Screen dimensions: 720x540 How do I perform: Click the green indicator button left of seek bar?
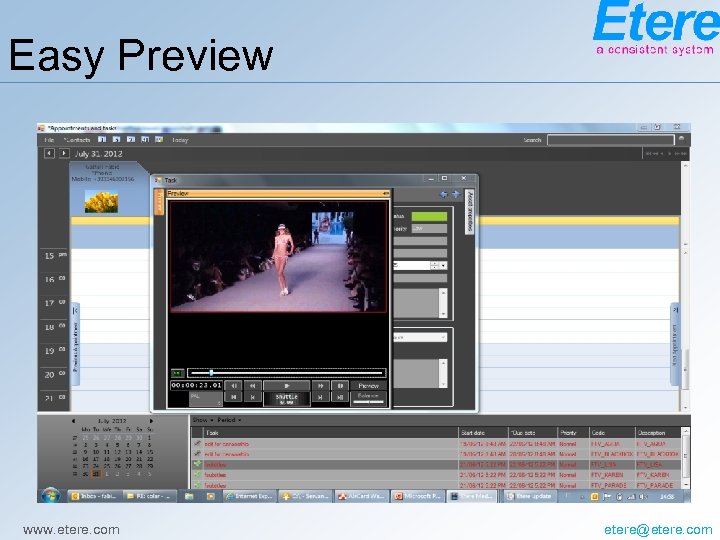tap(177, 373)
